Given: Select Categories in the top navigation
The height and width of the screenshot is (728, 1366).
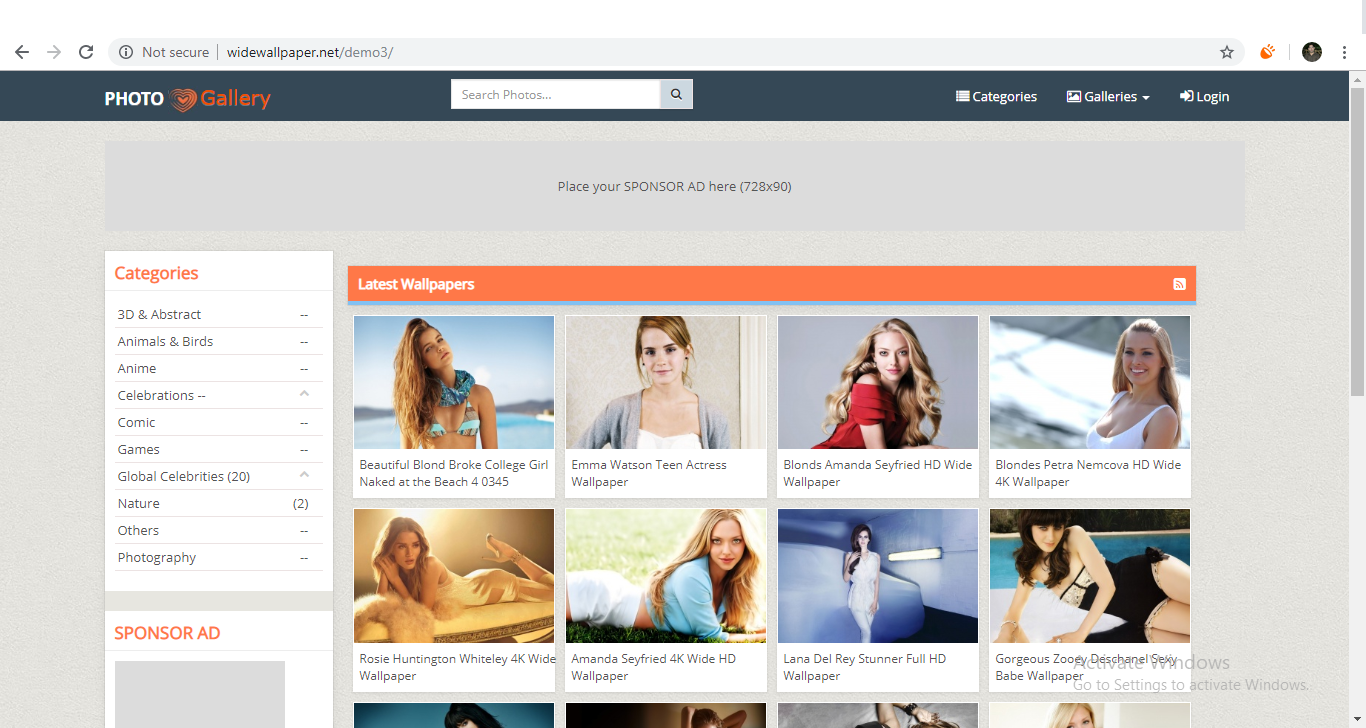Looking at the screenshot, I should [1003, 96].
